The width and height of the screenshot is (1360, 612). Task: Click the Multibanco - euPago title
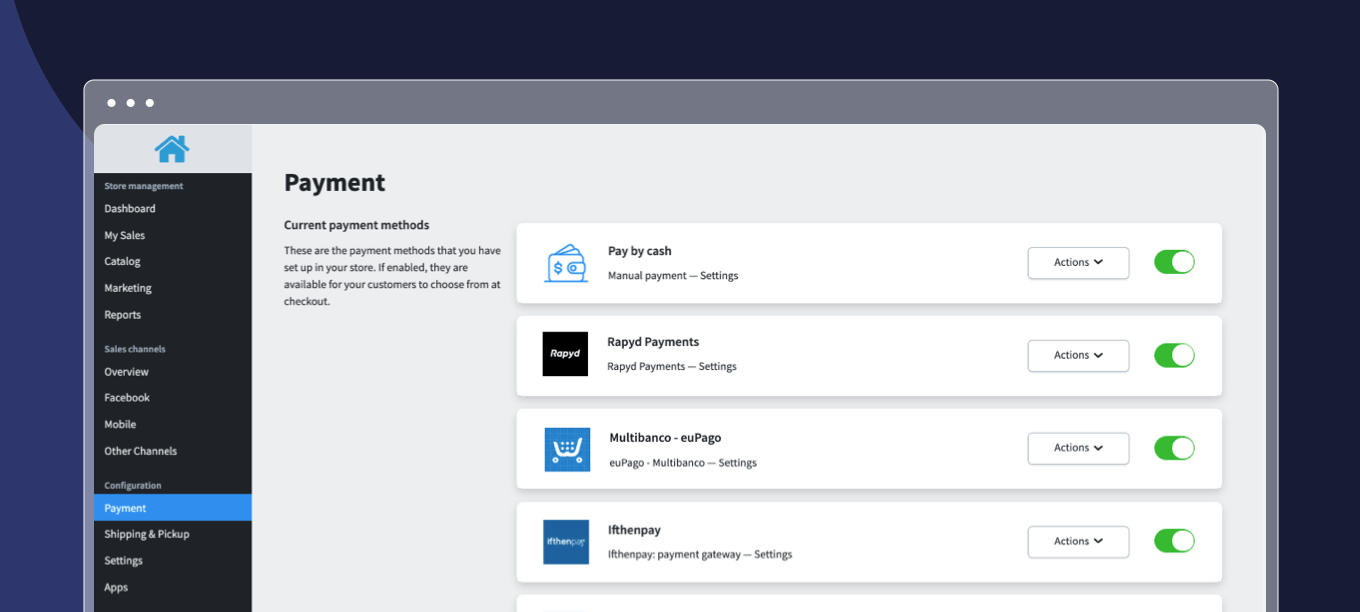click(665, 438)
